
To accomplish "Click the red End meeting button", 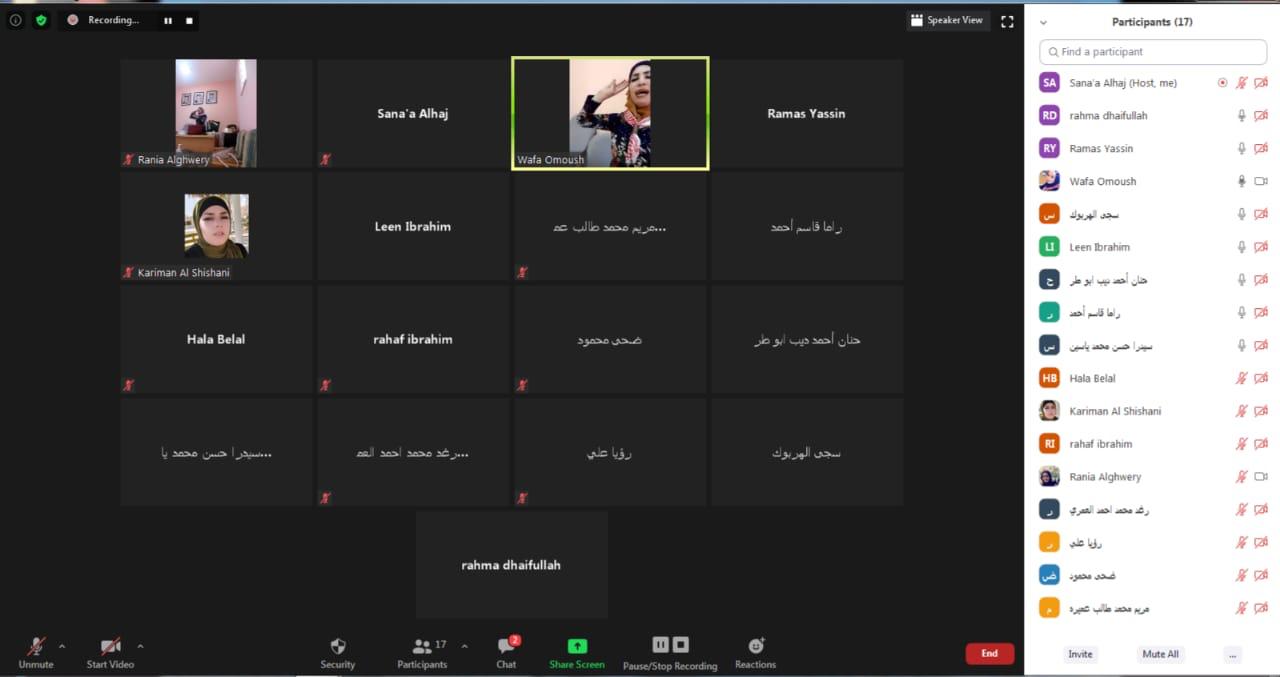I will 989,653.
